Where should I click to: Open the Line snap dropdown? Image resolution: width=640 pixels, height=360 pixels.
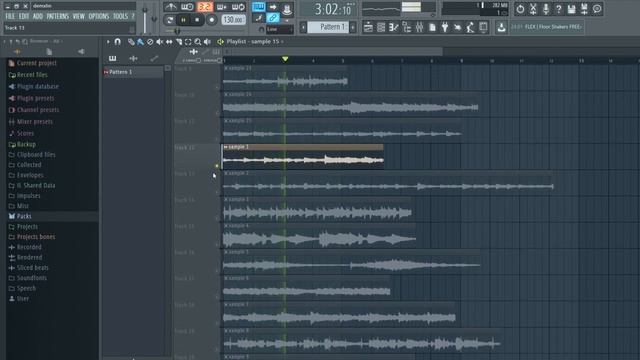(280, 29)
